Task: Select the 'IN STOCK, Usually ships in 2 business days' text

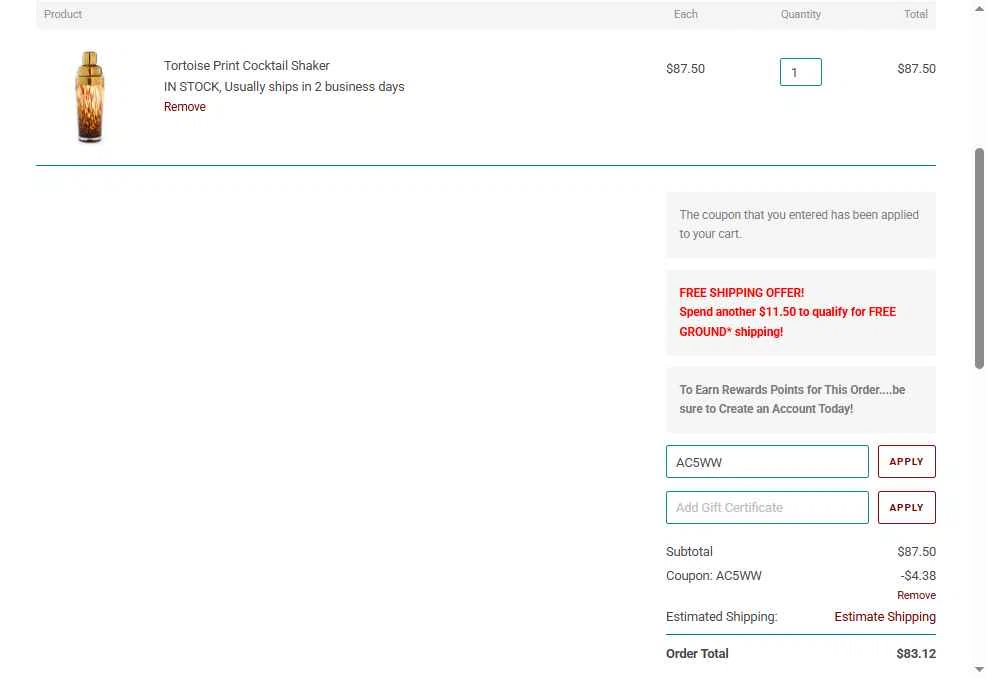Action: [284, 87]
